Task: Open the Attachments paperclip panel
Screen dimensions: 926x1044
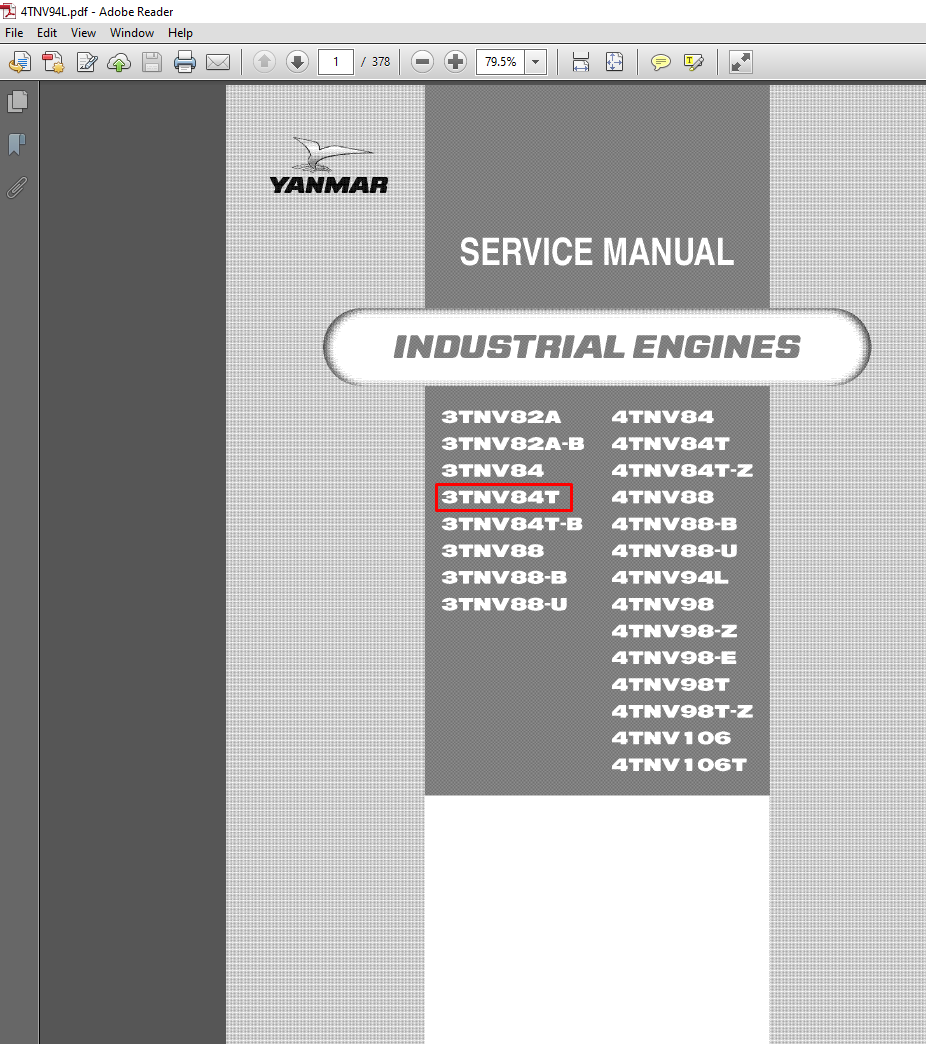Action: click(x=17, y=188)
